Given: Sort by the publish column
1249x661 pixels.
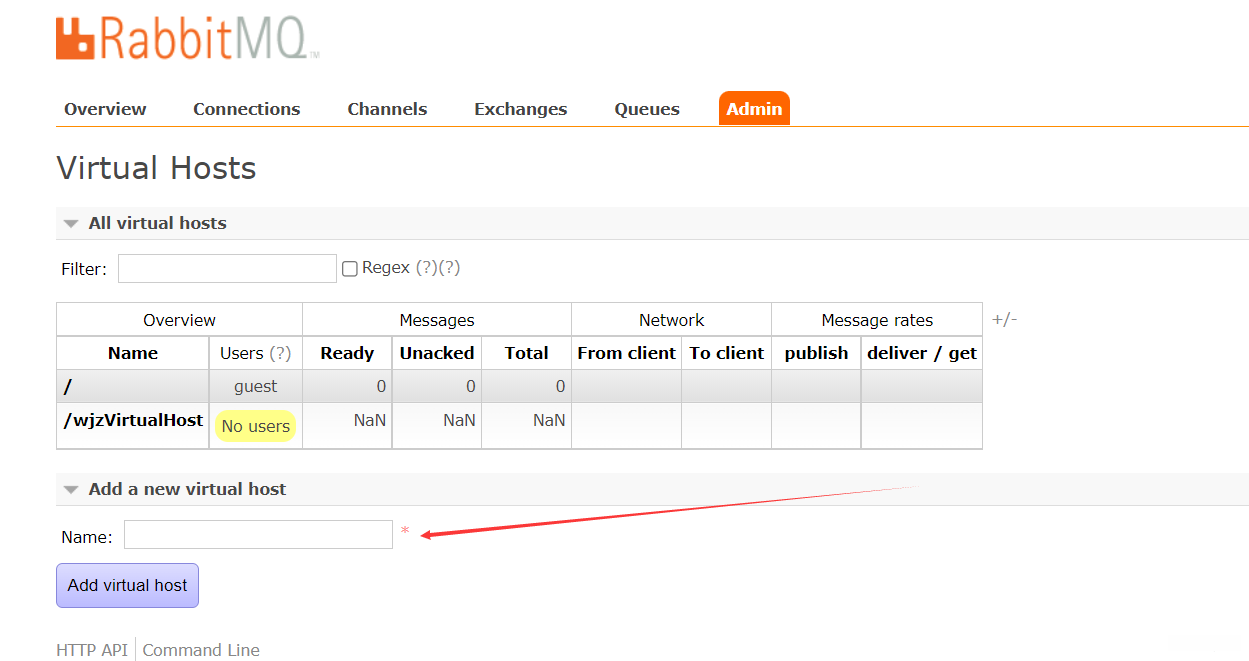Looking at the screenshot, I should coord(816,353).
